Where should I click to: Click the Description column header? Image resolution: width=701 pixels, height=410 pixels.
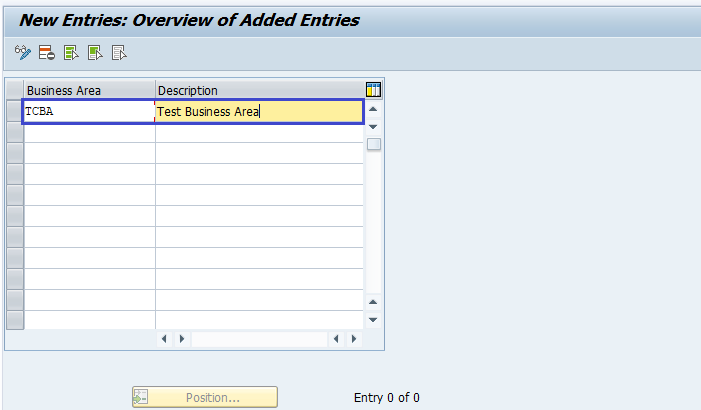258,90
